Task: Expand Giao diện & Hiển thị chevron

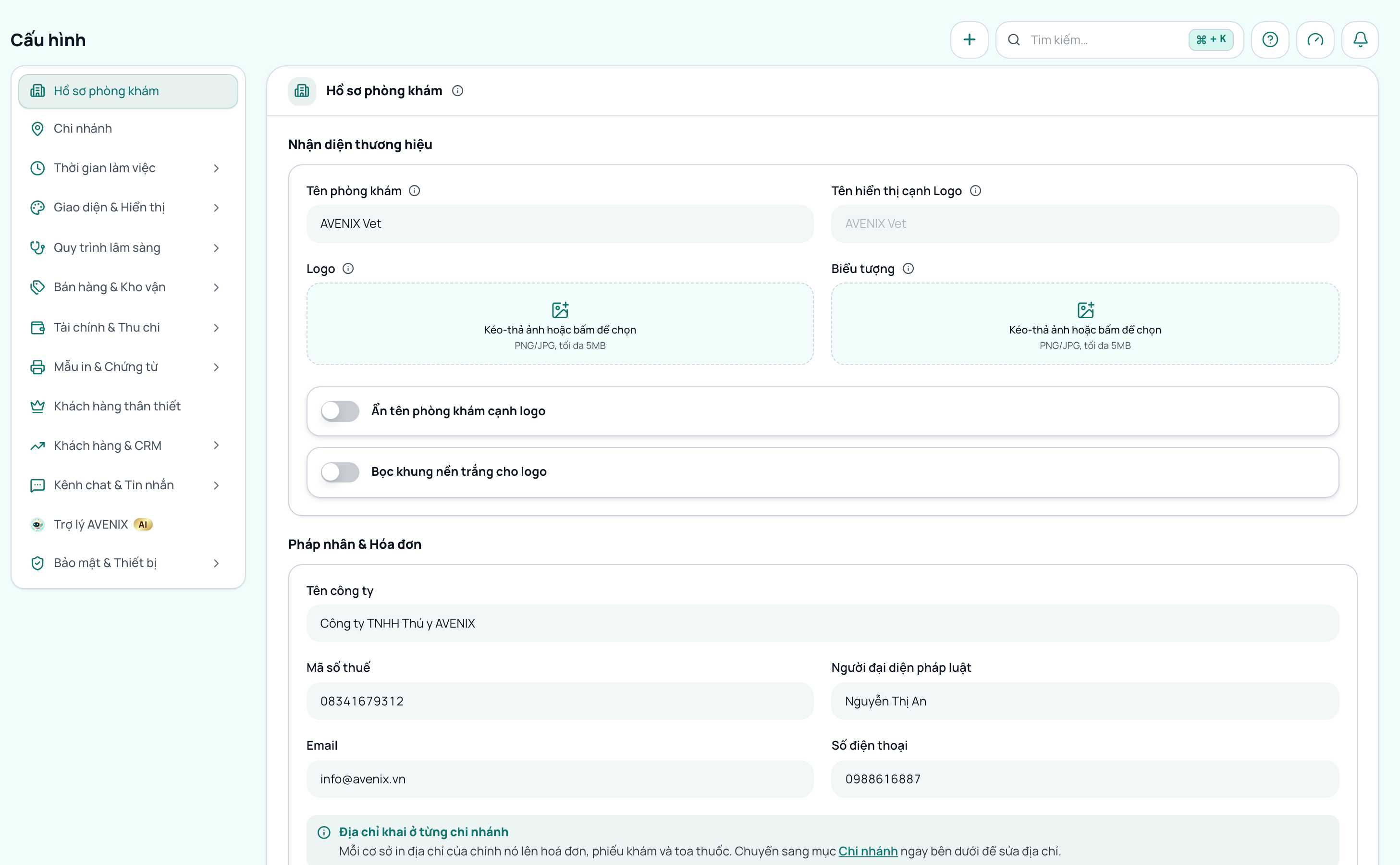Action: (x=216, y=208)
